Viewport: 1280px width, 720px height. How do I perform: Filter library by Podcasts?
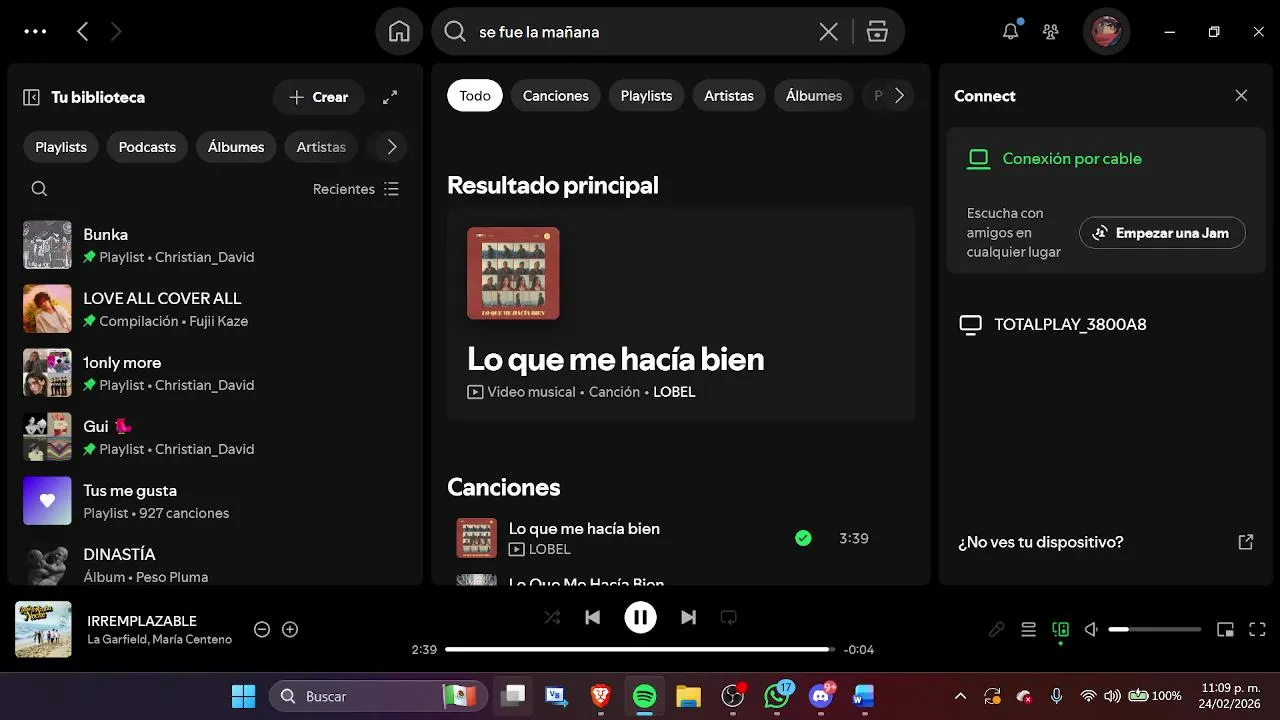[x=147, y=147]
